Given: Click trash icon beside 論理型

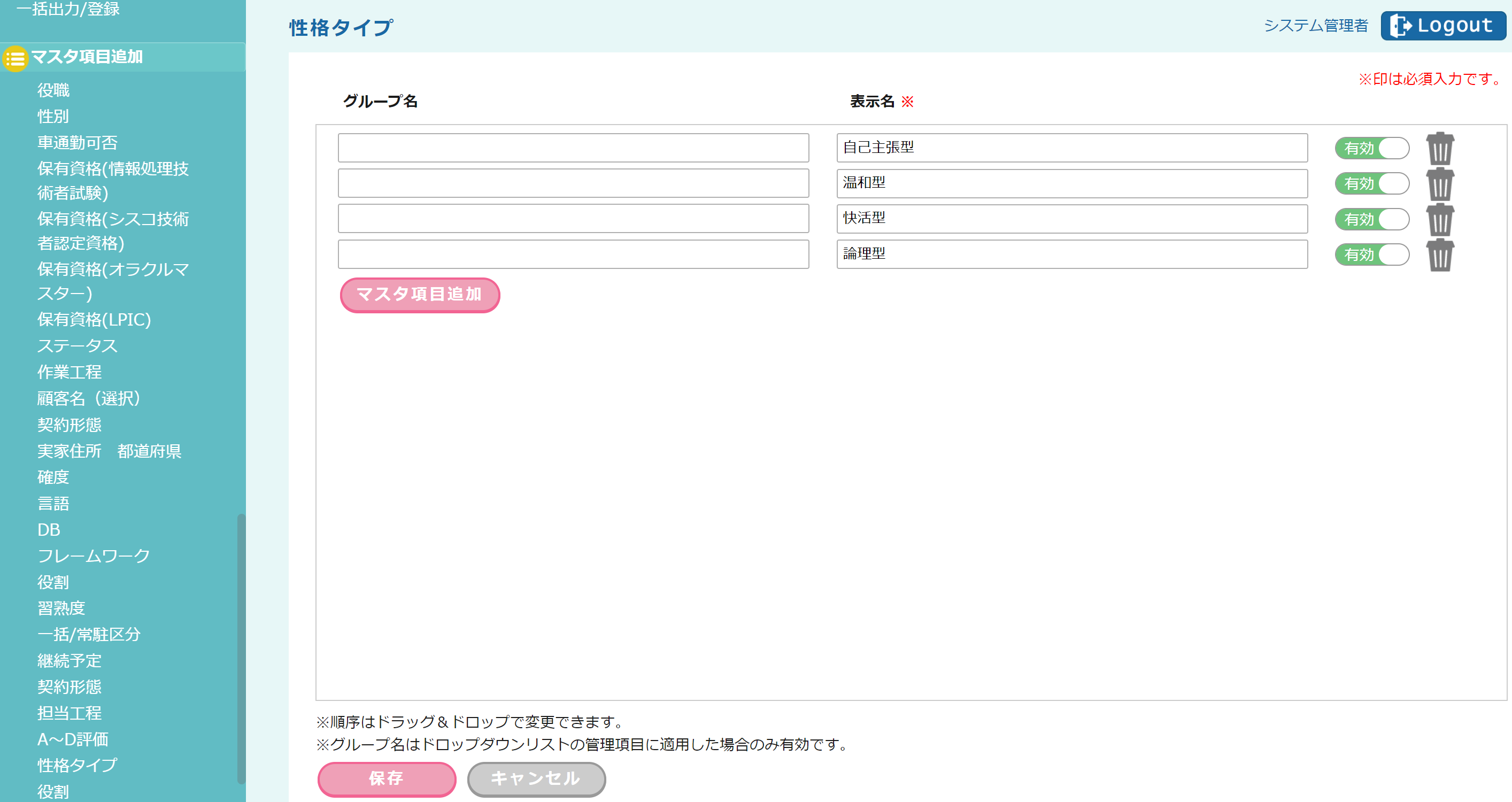Looking at the screenshot, I should (1439, 255).
